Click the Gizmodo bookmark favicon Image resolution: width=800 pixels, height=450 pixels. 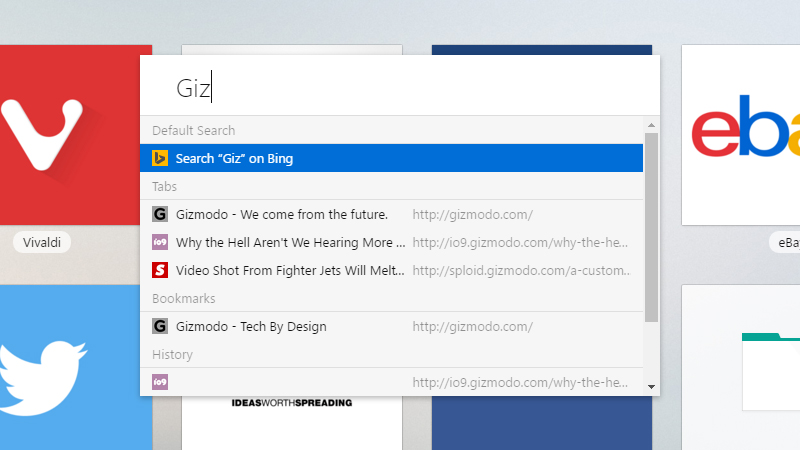pos(160,326)
